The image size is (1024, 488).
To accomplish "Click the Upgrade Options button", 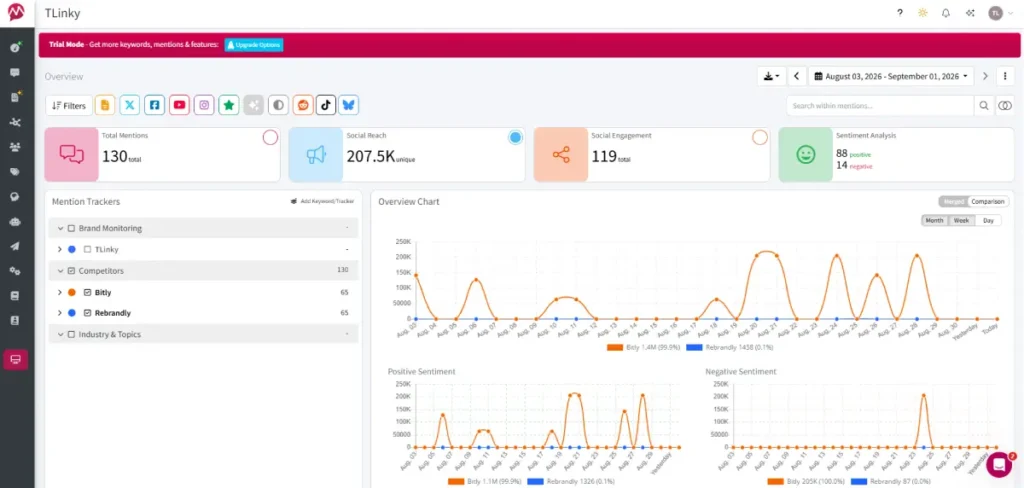I will pyautogui.click(x=254, y=45).
